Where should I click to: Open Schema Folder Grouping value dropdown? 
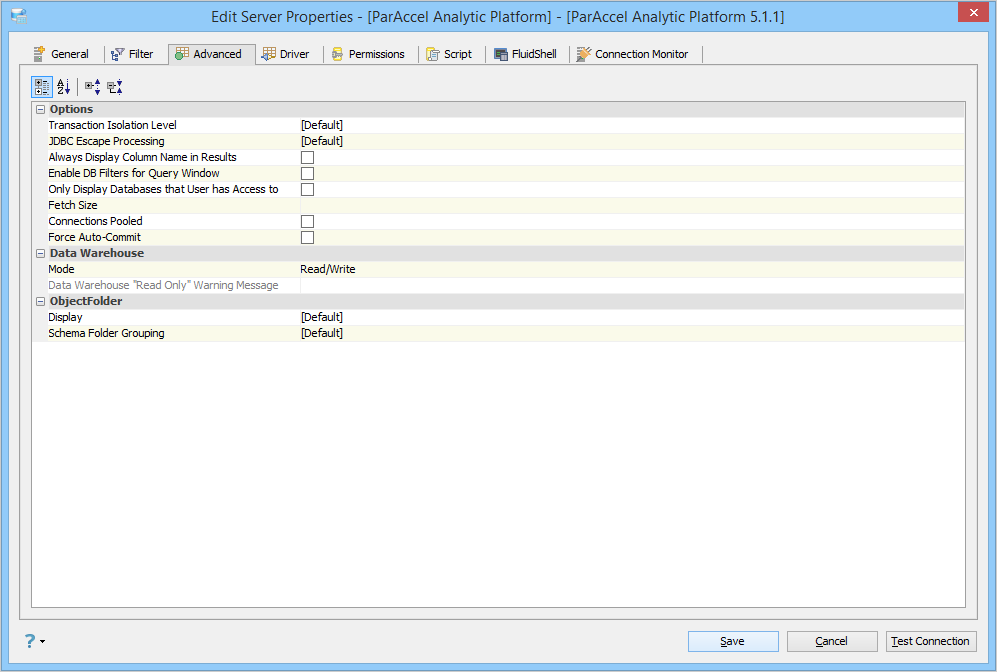coord(632,333)
